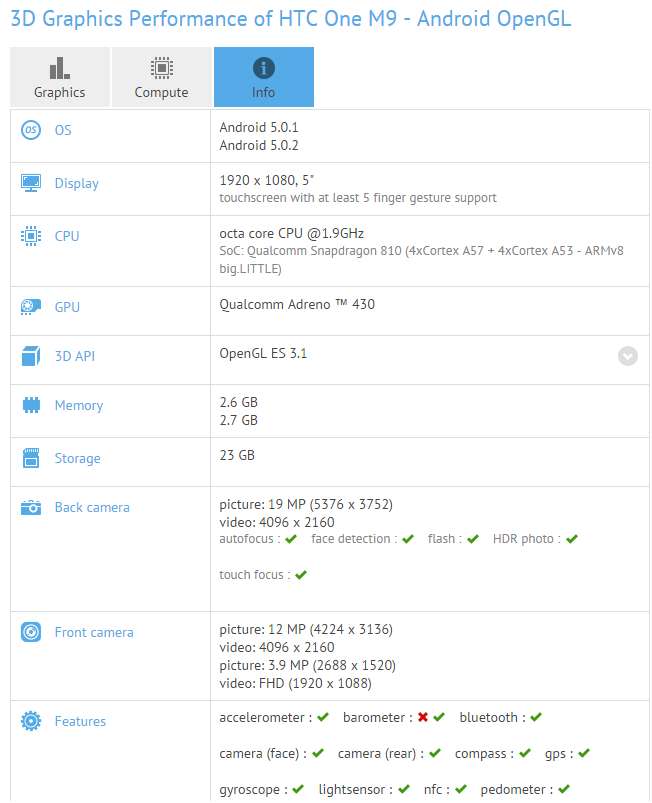Image resolution: width=652 pixels, height=803 pixels.
Task: Switch to the Graphics tab
Action: [60, 78]
